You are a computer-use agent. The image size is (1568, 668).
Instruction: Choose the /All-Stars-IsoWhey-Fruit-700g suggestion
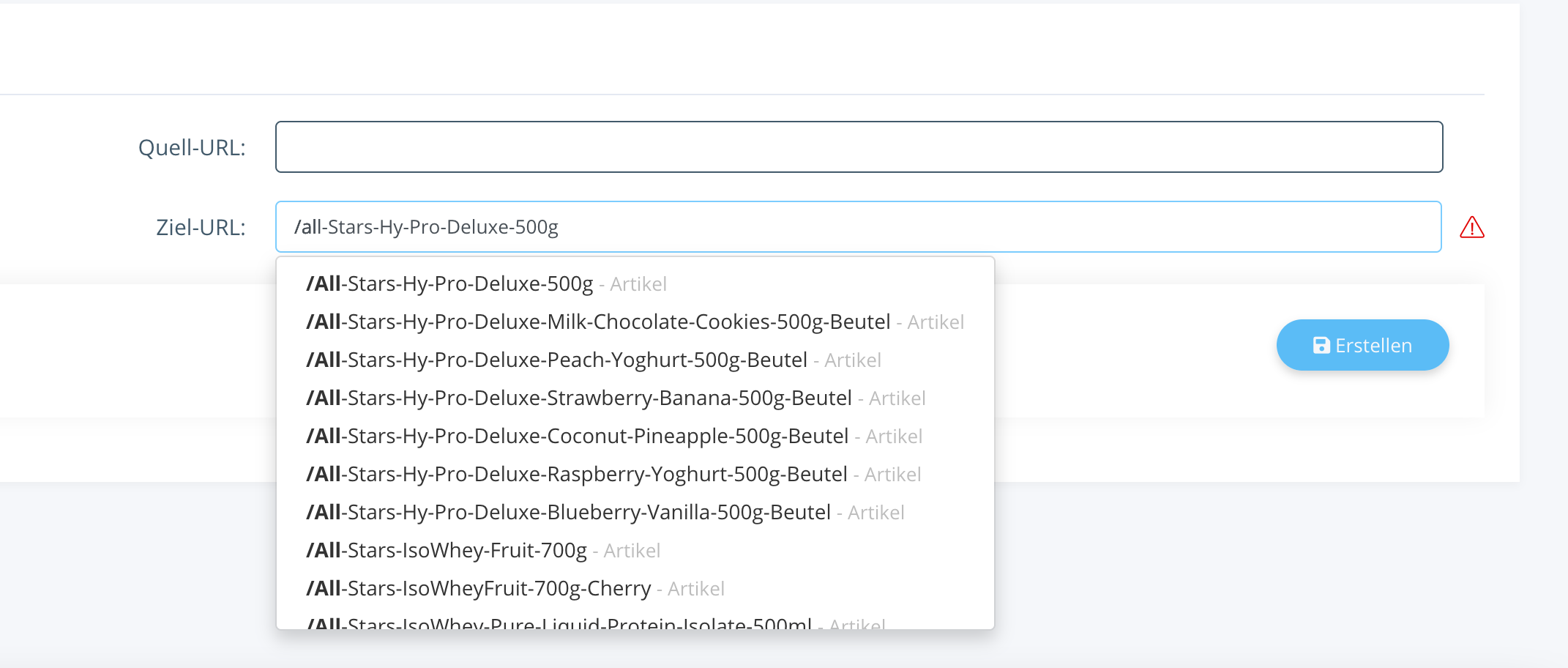click(635, 551)
